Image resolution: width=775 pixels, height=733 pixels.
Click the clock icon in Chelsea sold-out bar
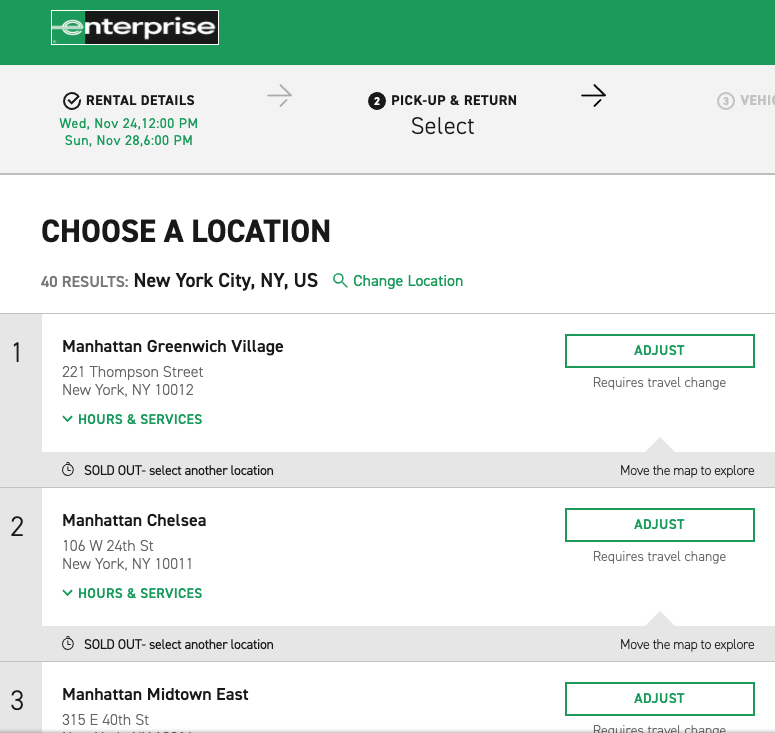coord(68,644)
